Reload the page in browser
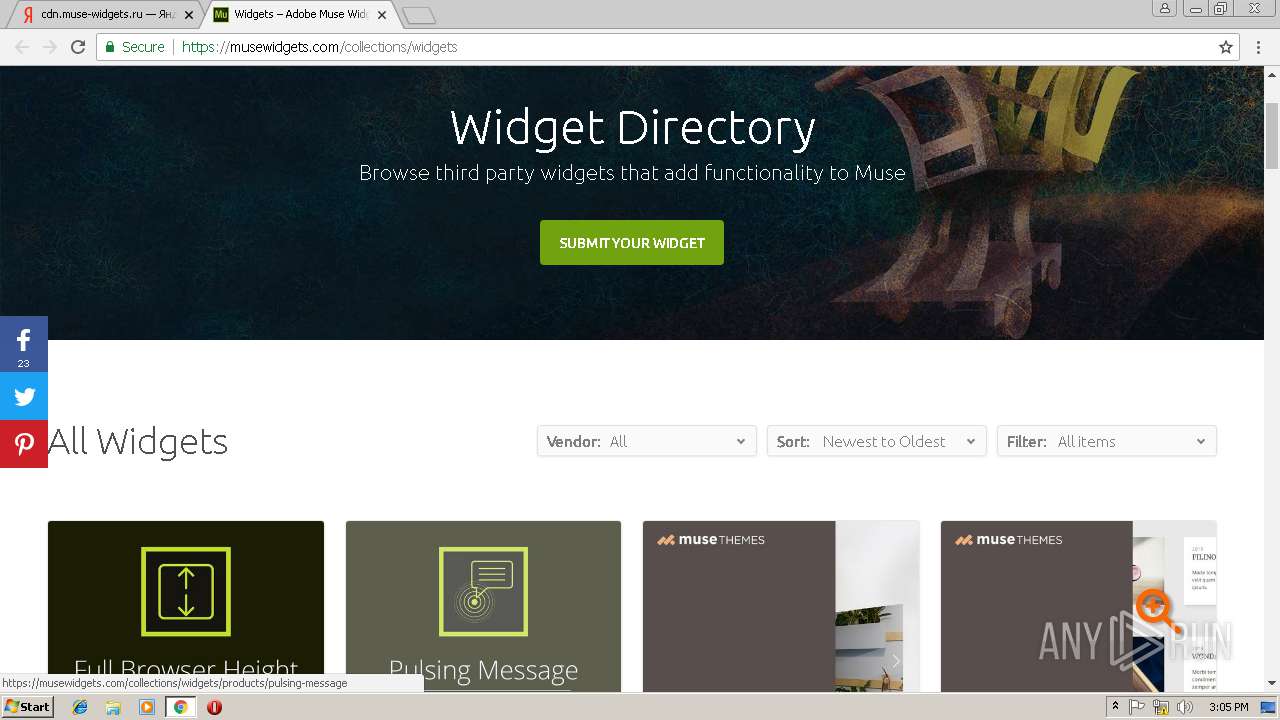 [78, 47]
